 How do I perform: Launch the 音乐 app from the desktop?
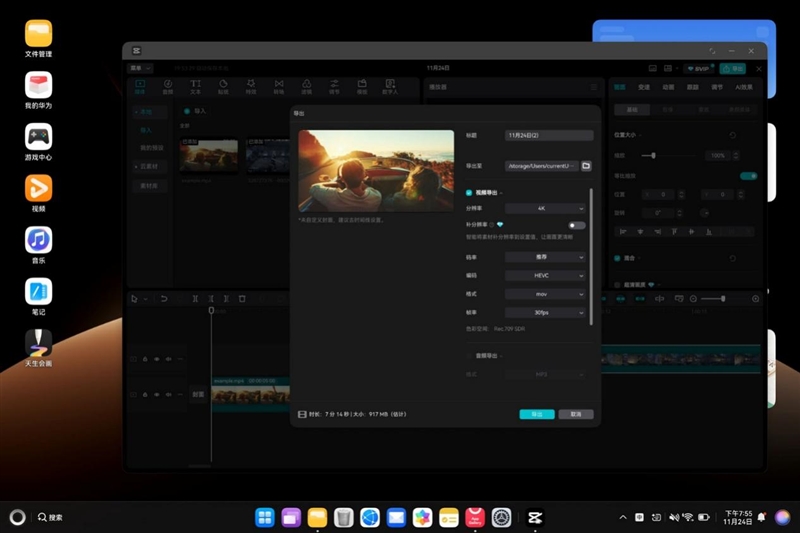[x=38, y=240]
